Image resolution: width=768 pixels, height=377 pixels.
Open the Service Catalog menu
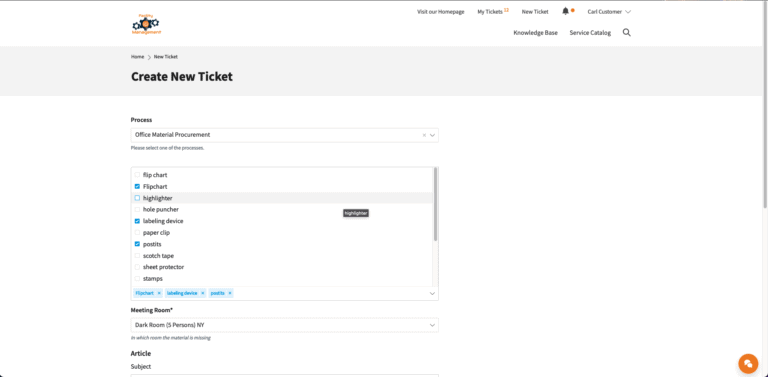[x=590, y=33]
